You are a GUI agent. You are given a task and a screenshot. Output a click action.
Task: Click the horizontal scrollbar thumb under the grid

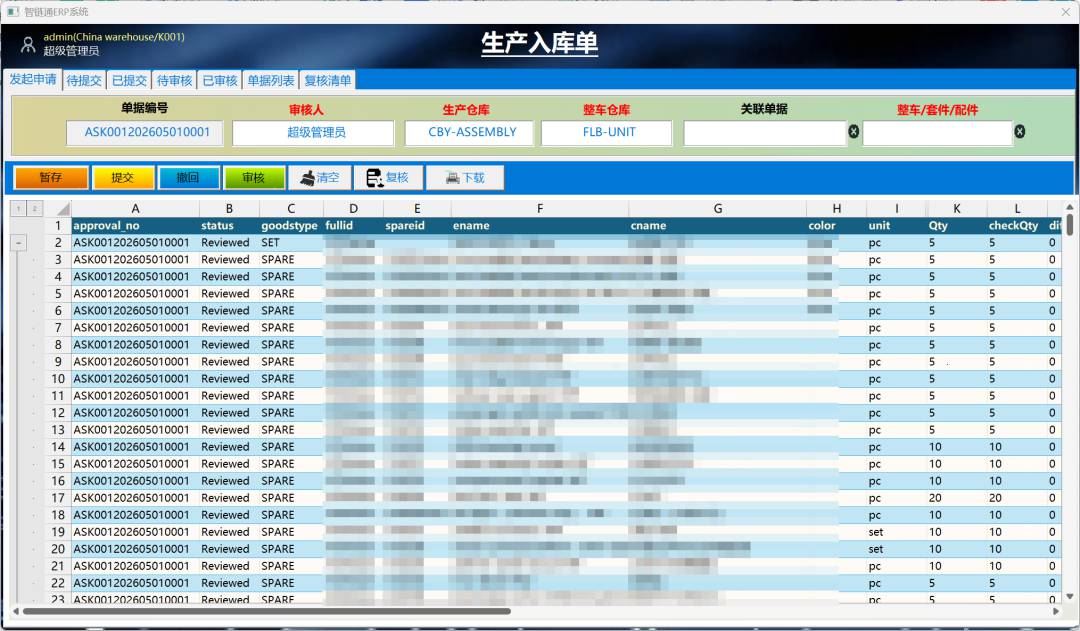click(x=267, y=611)
